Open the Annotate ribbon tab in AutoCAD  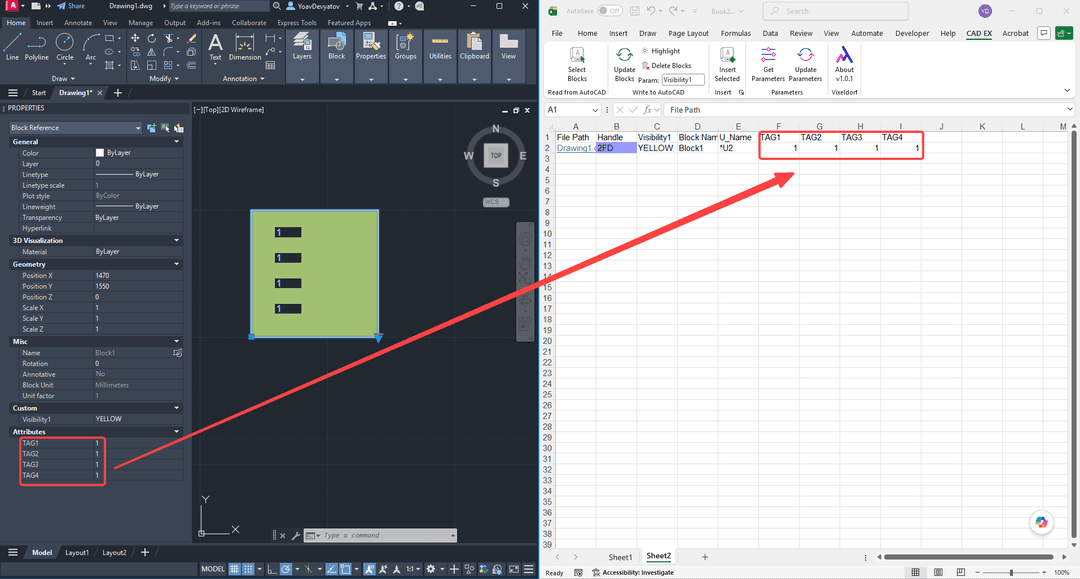[78, 23]
